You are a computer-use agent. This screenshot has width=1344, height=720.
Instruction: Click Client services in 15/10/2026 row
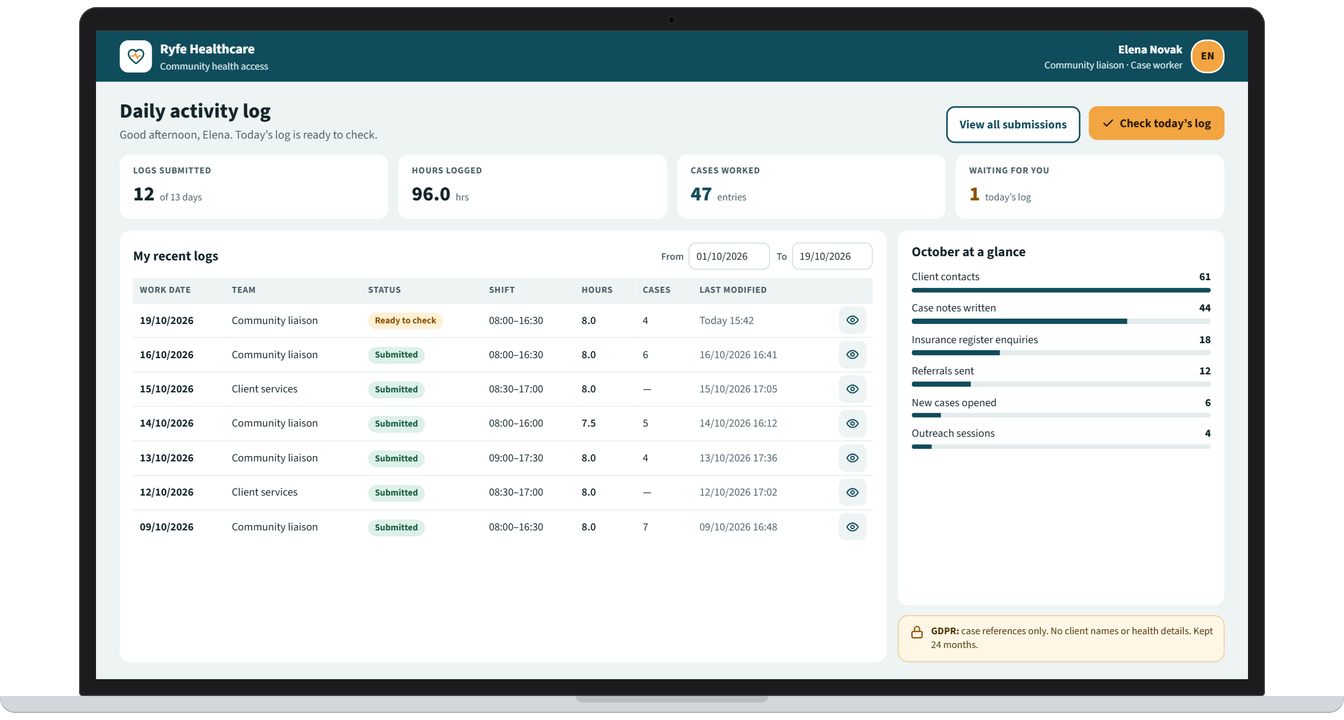point(264,389)
